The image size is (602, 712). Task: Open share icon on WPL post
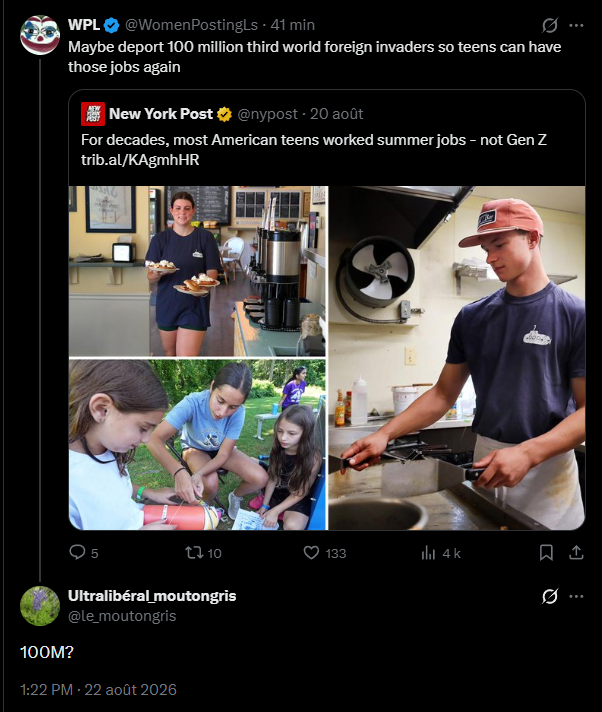pyautogui.click(x=576, y=552)
